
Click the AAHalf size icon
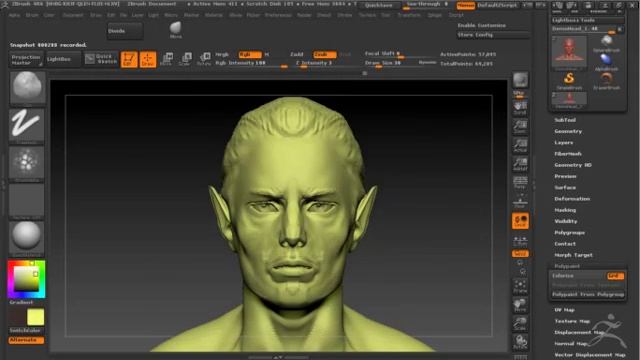click(520, 163)
